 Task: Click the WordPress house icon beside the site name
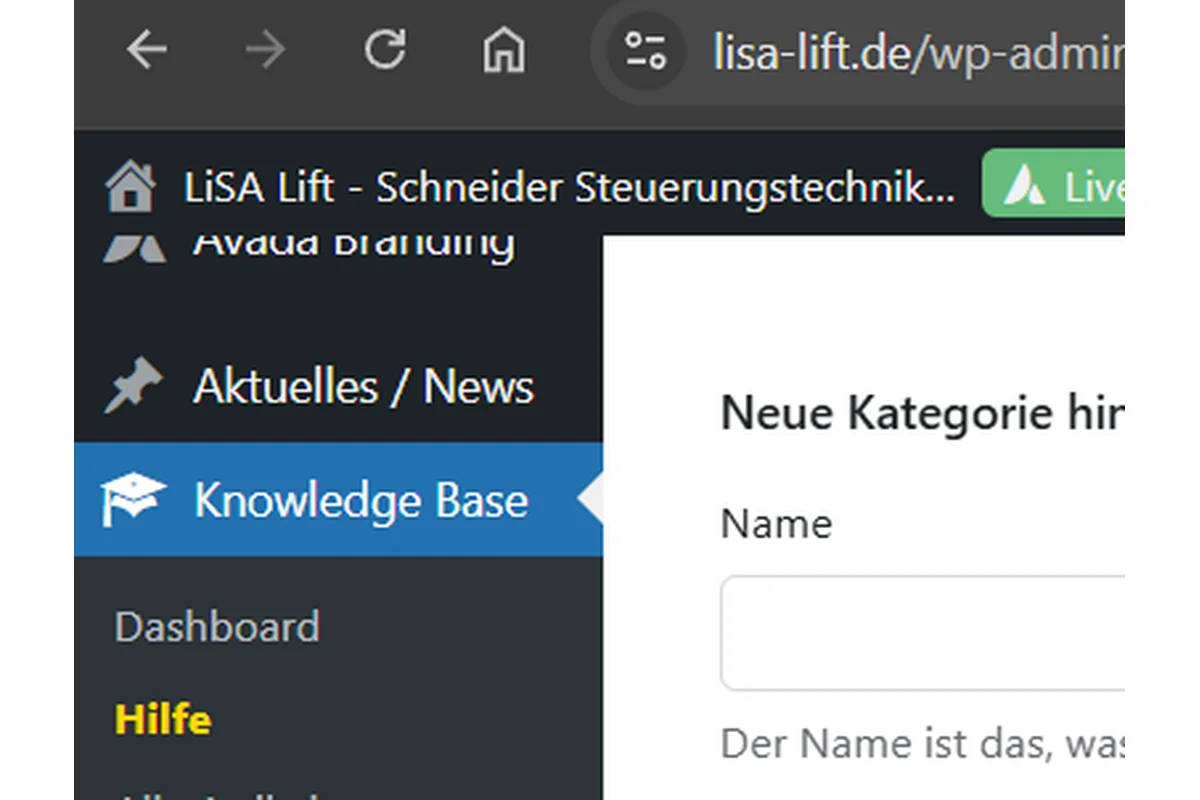click(x=133, y=188)
